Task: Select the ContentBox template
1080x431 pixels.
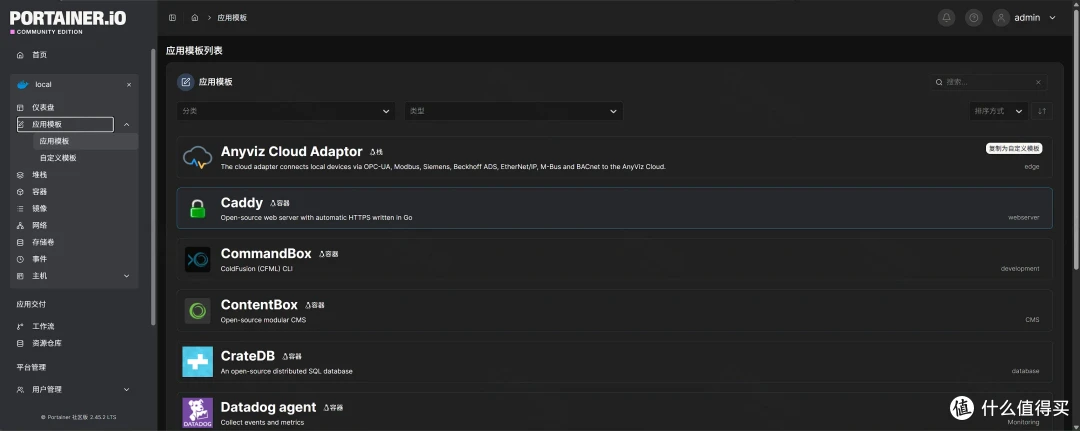Action: (614, 311)
